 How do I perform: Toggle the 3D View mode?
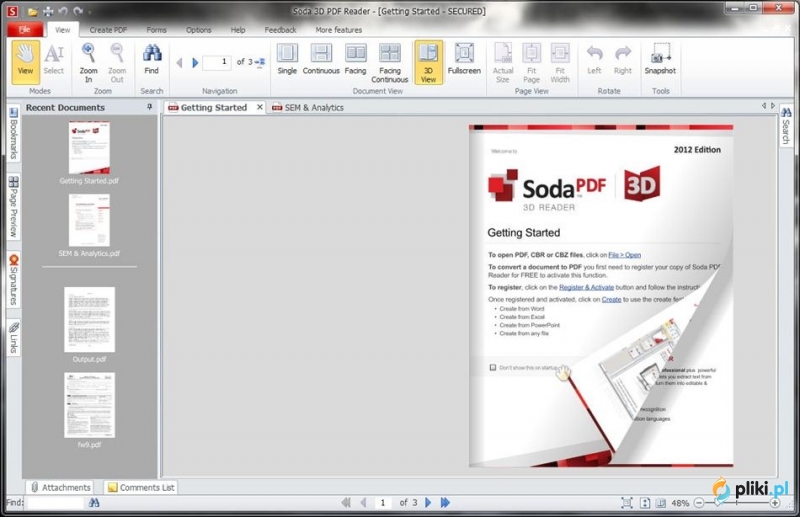[428, 62]
